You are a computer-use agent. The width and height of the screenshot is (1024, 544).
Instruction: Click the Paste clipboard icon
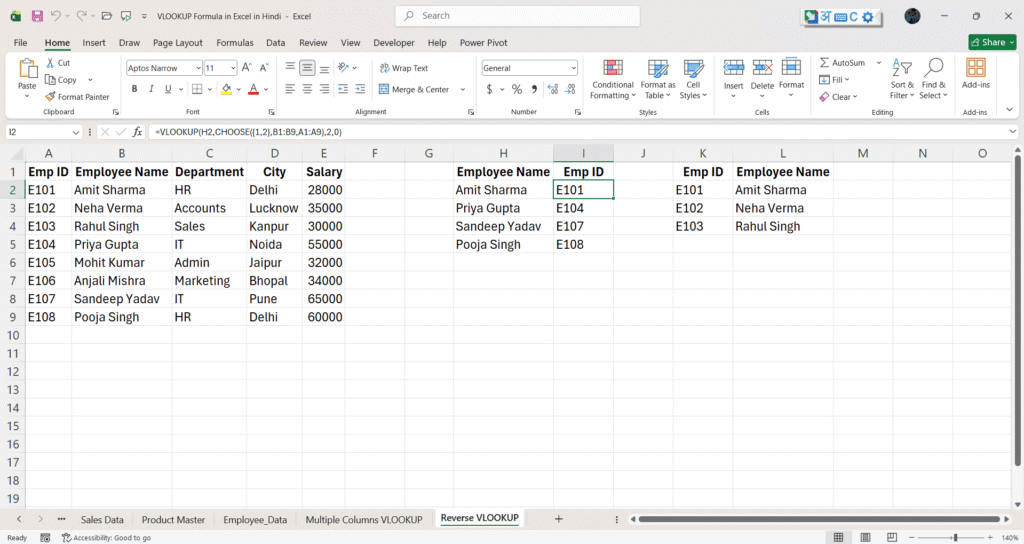point(27,69)
